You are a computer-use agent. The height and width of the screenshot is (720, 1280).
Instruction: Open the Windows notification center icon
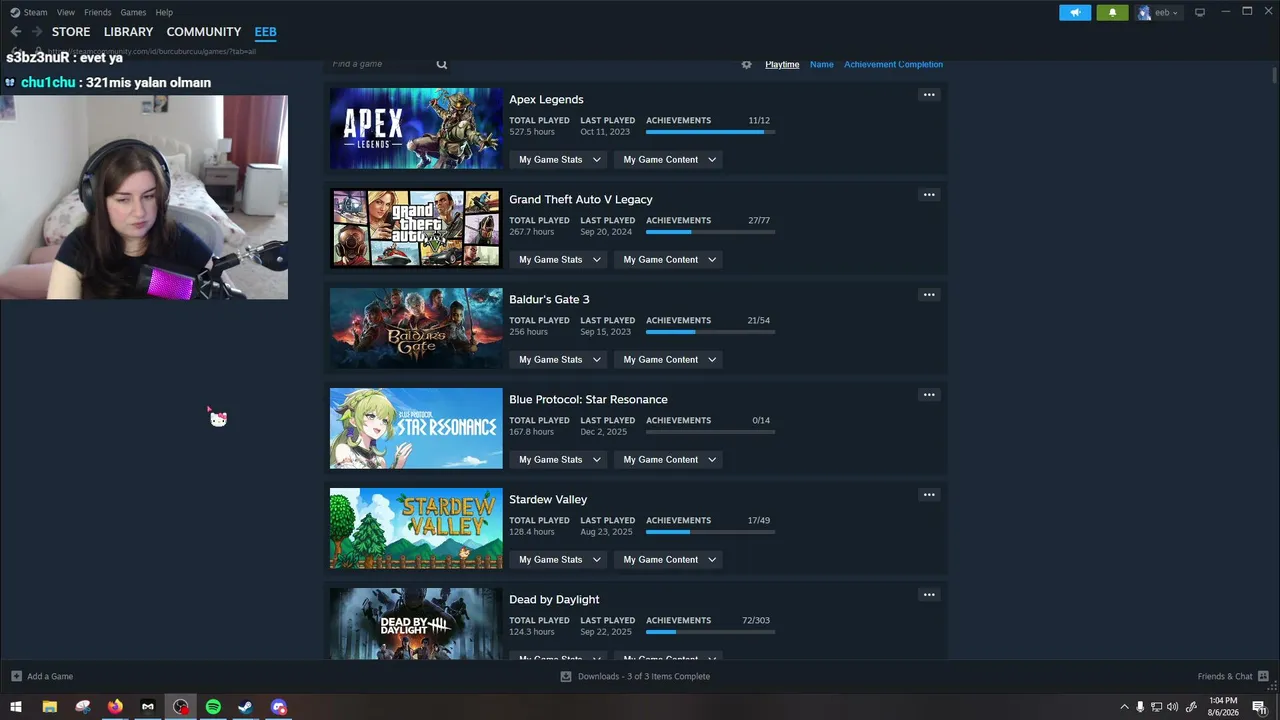(1260, 707)
